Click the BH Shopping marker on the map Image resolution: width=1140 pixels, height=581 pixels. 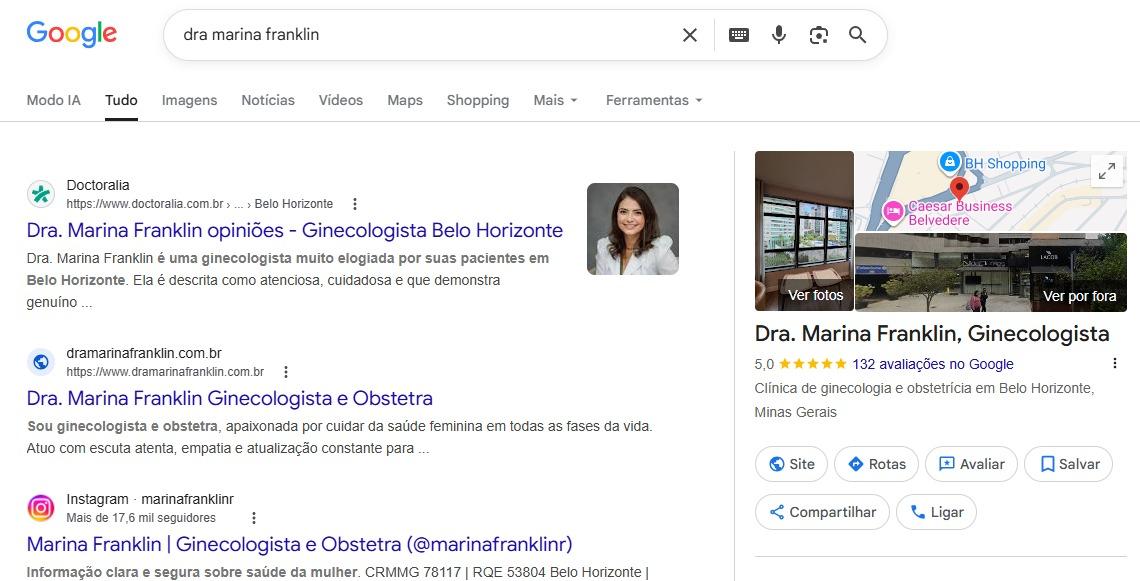click(950, 161)
